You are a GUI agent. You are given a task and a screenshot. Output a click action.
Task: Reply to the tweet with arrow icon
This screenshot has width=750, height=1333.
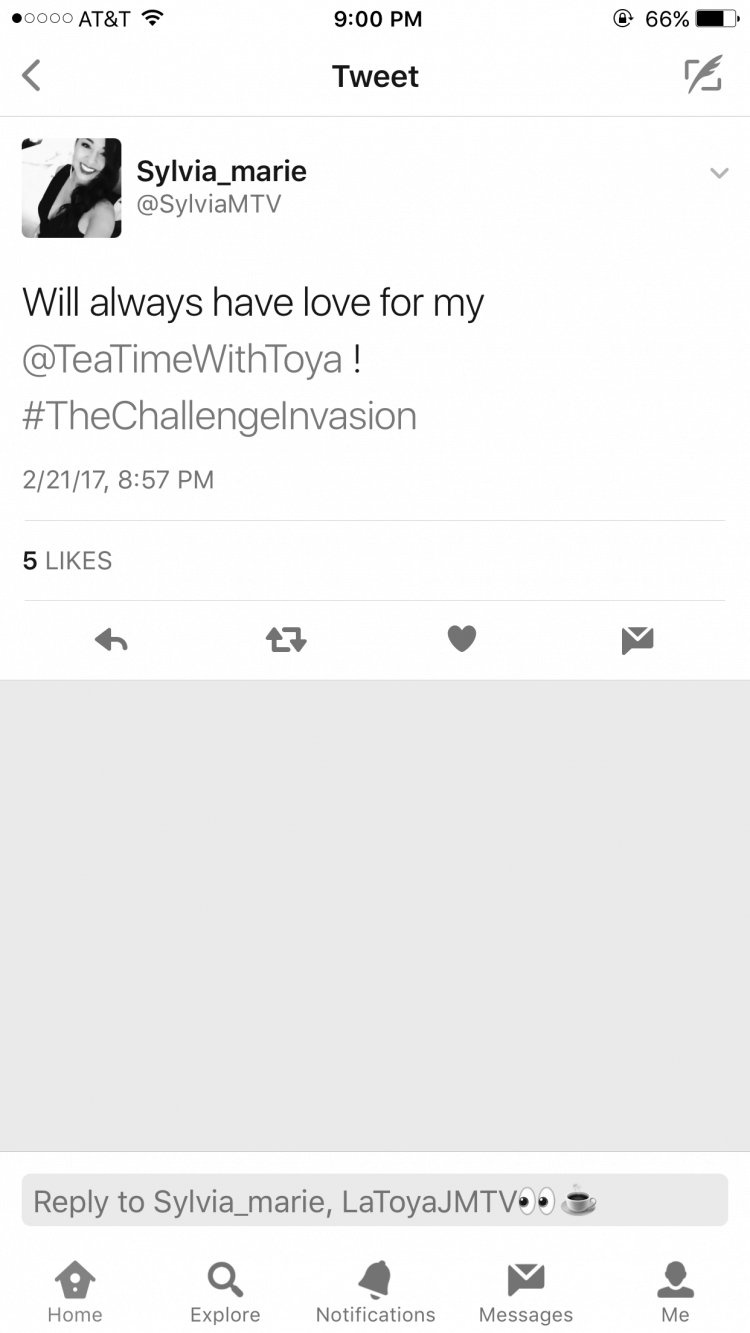point(111,640)
